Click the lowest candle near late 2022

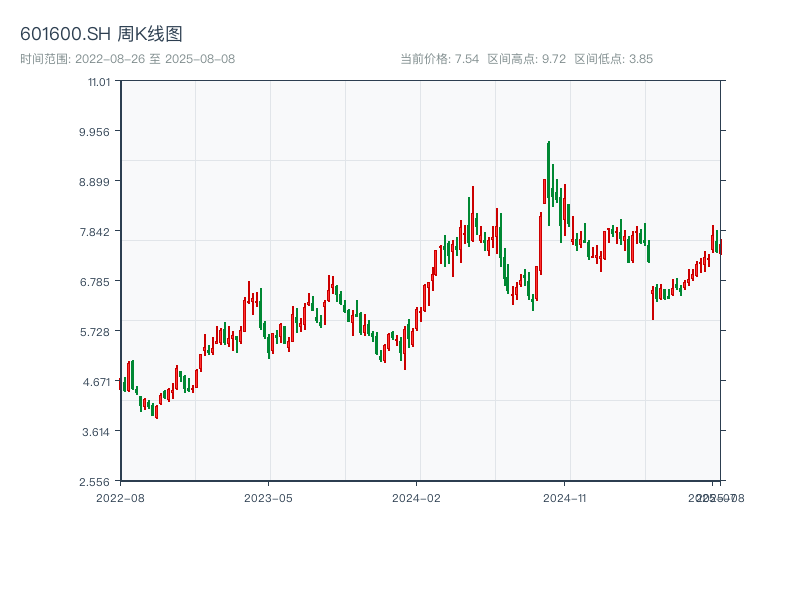point(156,411)
